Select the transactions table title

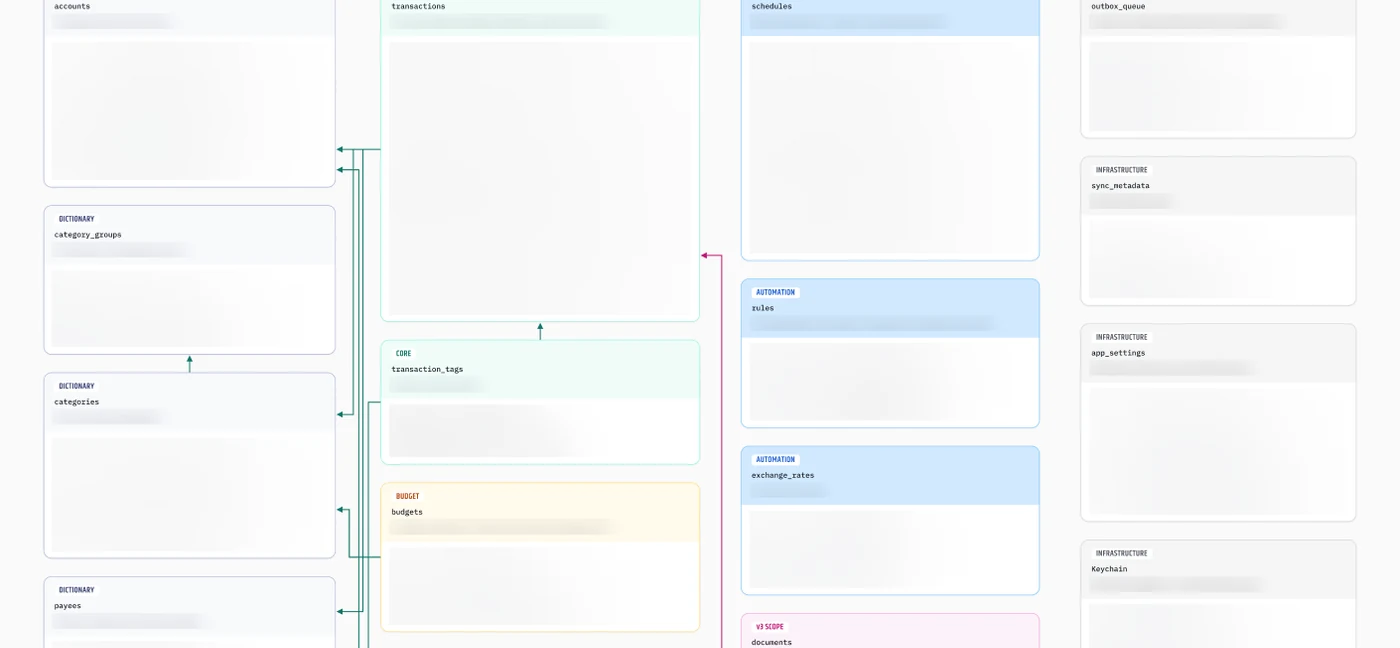[x=418, y=6]
